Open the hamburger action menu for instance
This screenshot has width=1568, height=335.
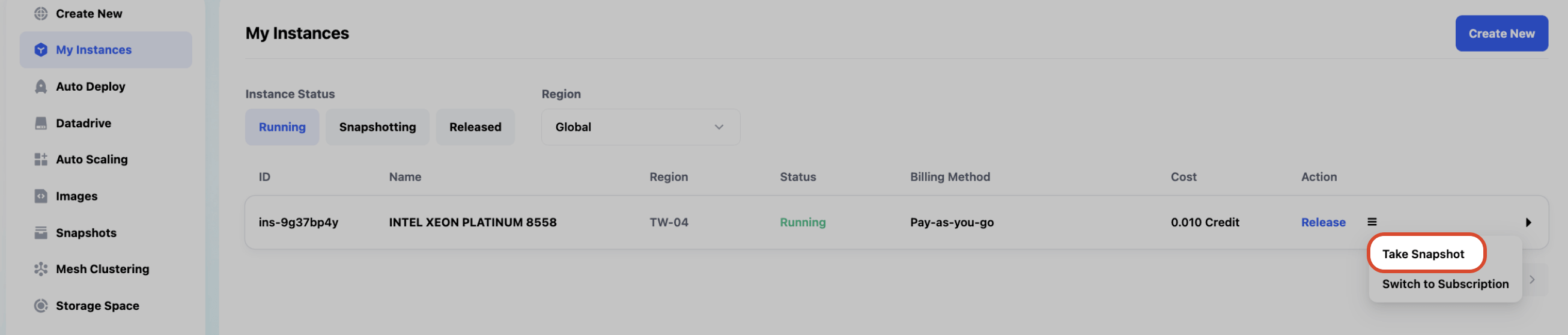[1372, 222]
